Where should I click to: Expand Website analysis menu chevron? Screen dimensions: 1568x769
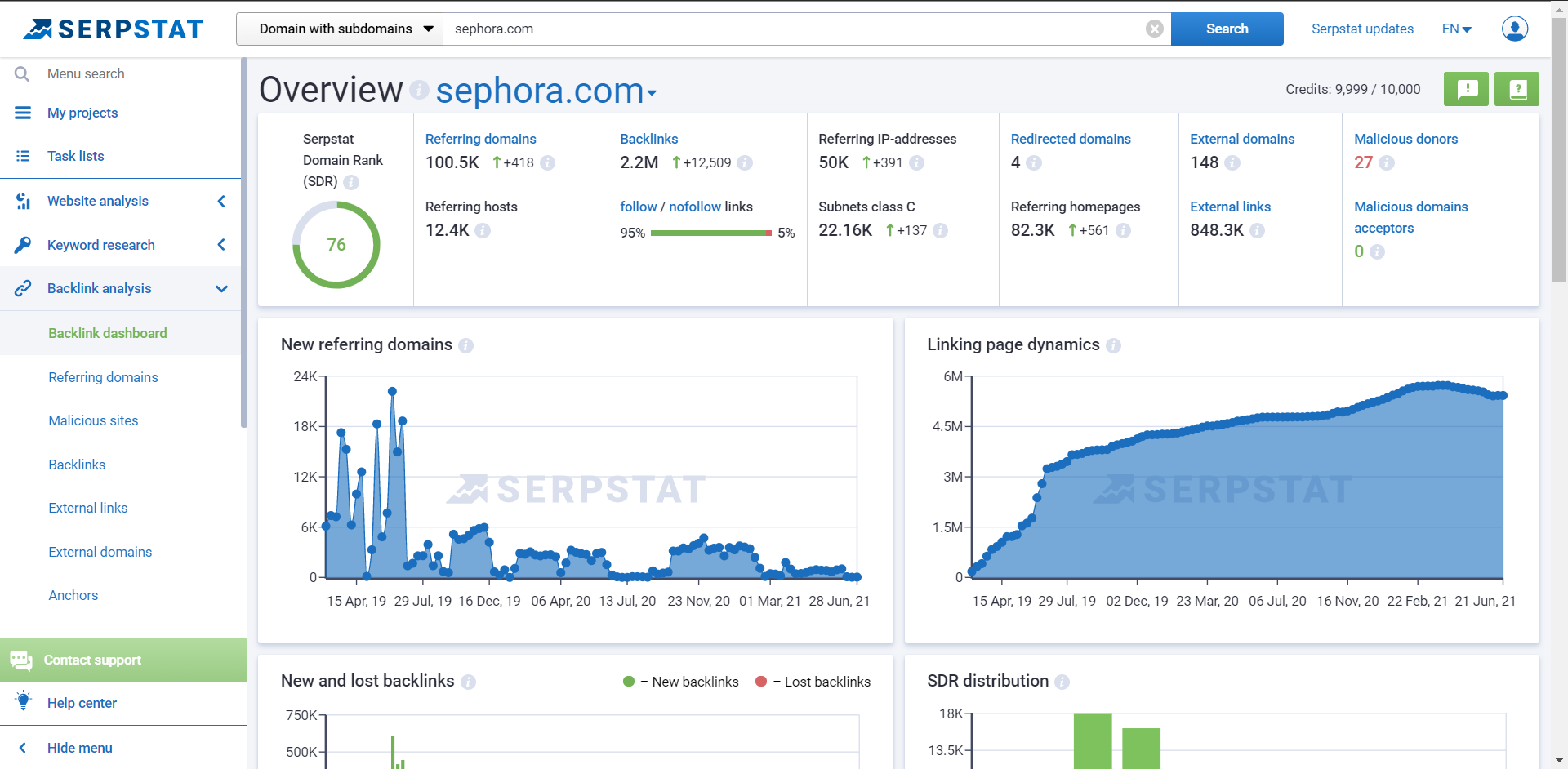click(221, 201)
